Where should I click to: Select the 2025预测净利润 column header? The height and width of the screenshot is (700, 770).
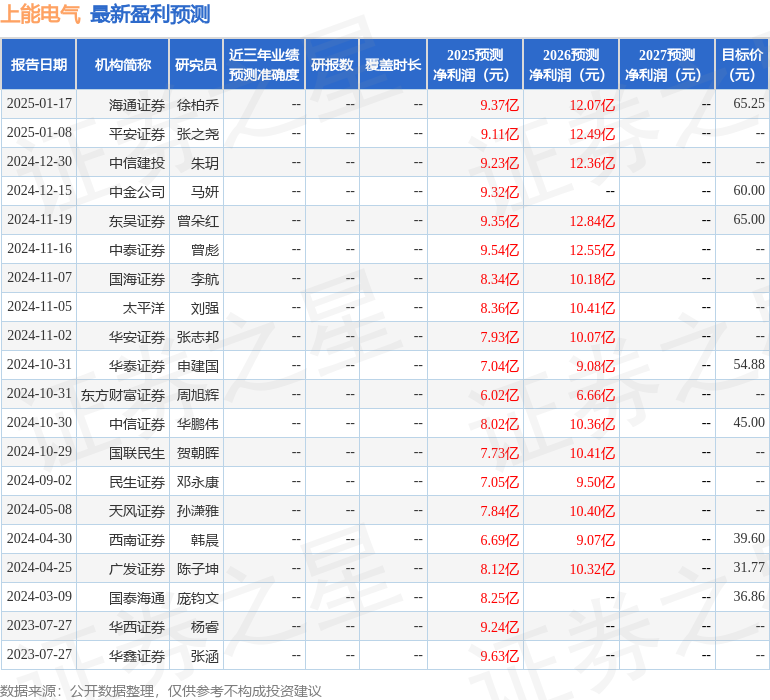point(475,65)
